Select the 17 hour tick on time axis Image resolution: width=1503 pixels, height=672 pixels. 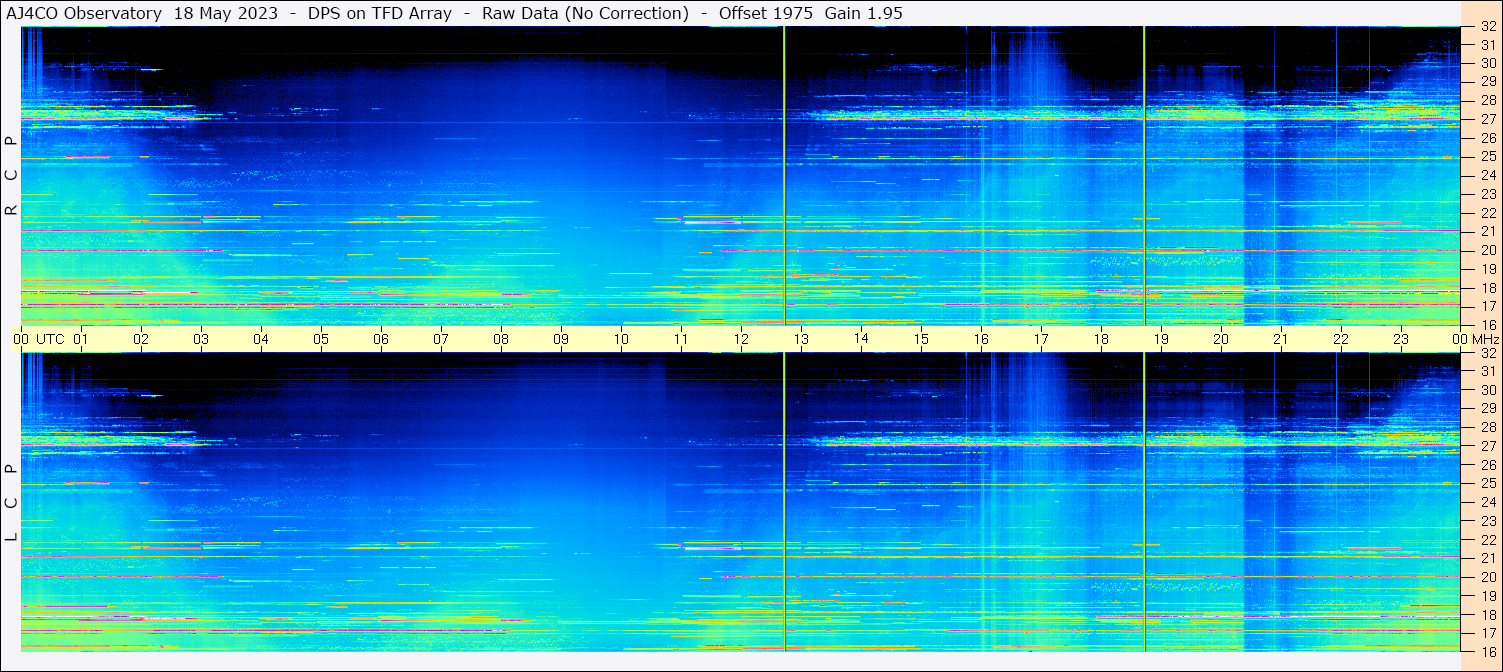[x=1041, y=339]
